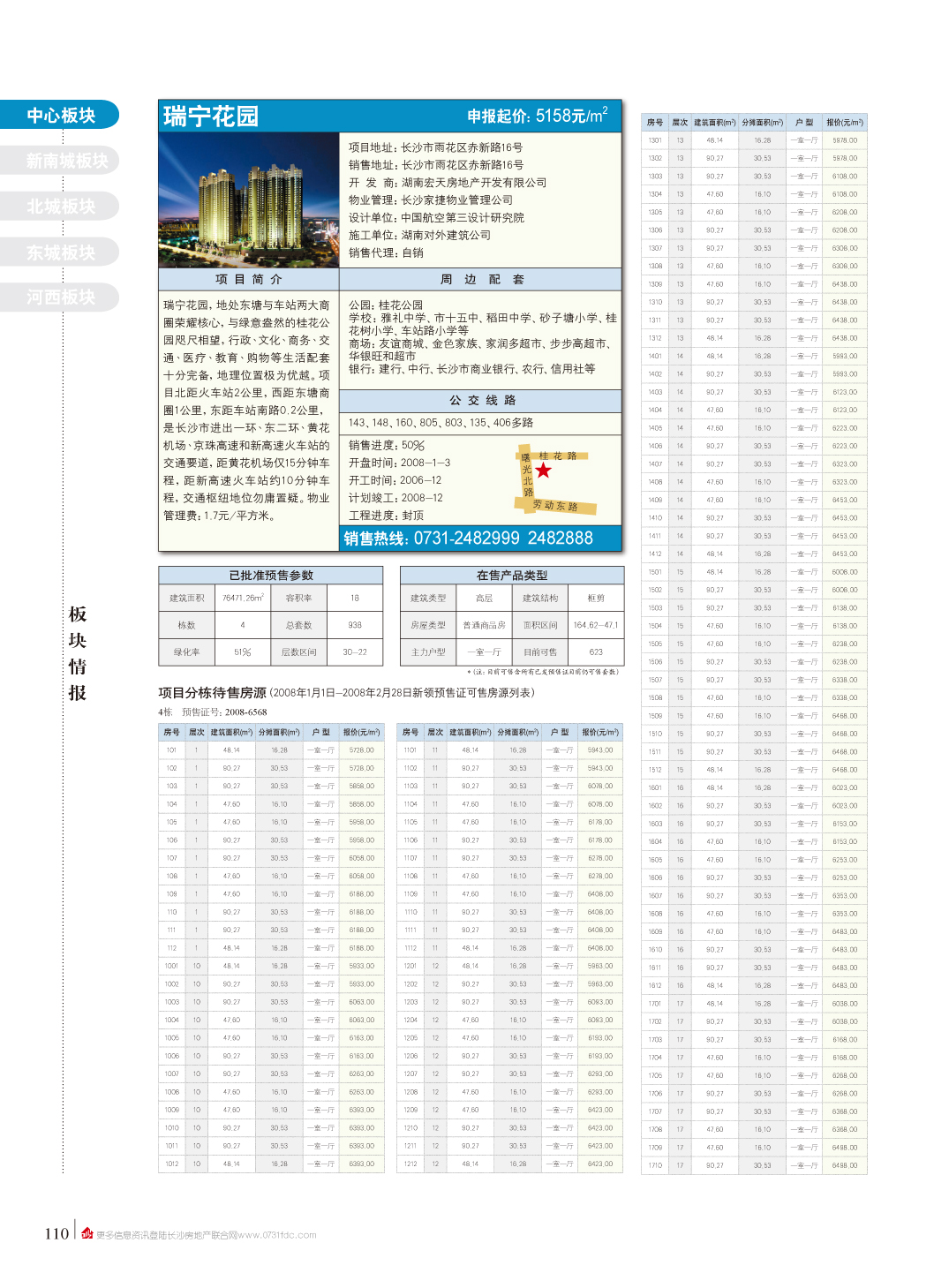Select the 设计单位 line
Viewport: 949px width, 1288px height.
[436, 218]
